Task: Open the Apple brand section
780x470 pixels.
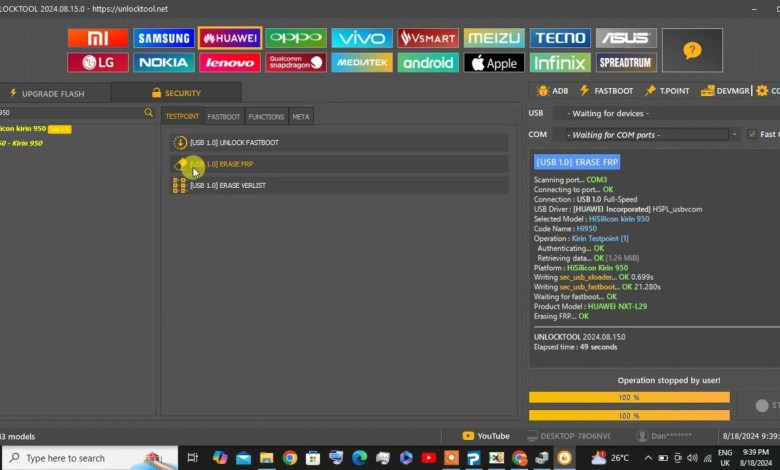Action: 494,63
